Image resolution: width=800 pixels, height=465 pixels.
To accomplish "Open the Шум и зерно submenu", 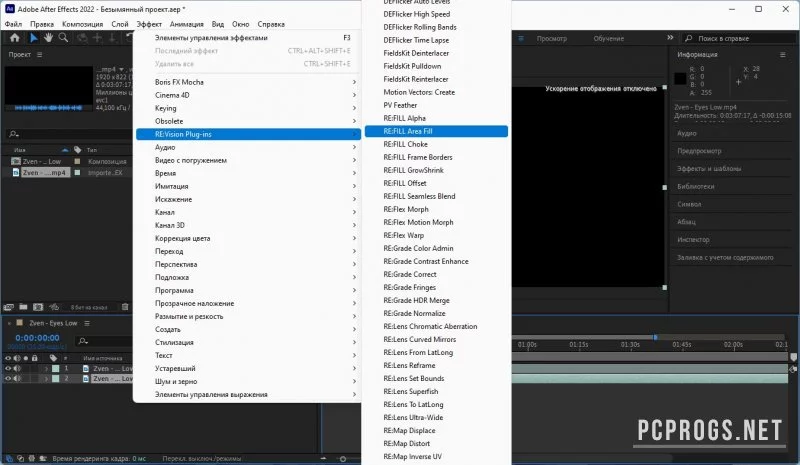I will pos(248,381).
